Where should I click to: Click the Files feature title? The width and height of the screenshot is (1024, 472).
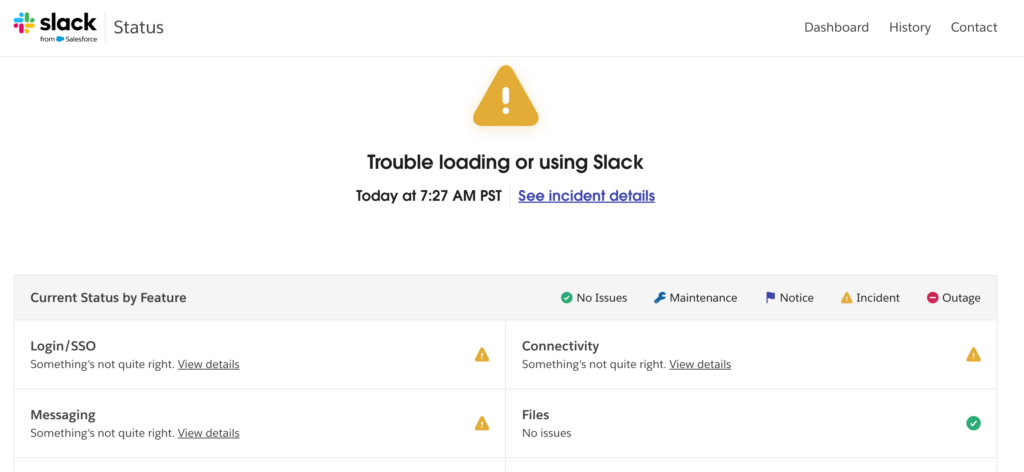536,415
